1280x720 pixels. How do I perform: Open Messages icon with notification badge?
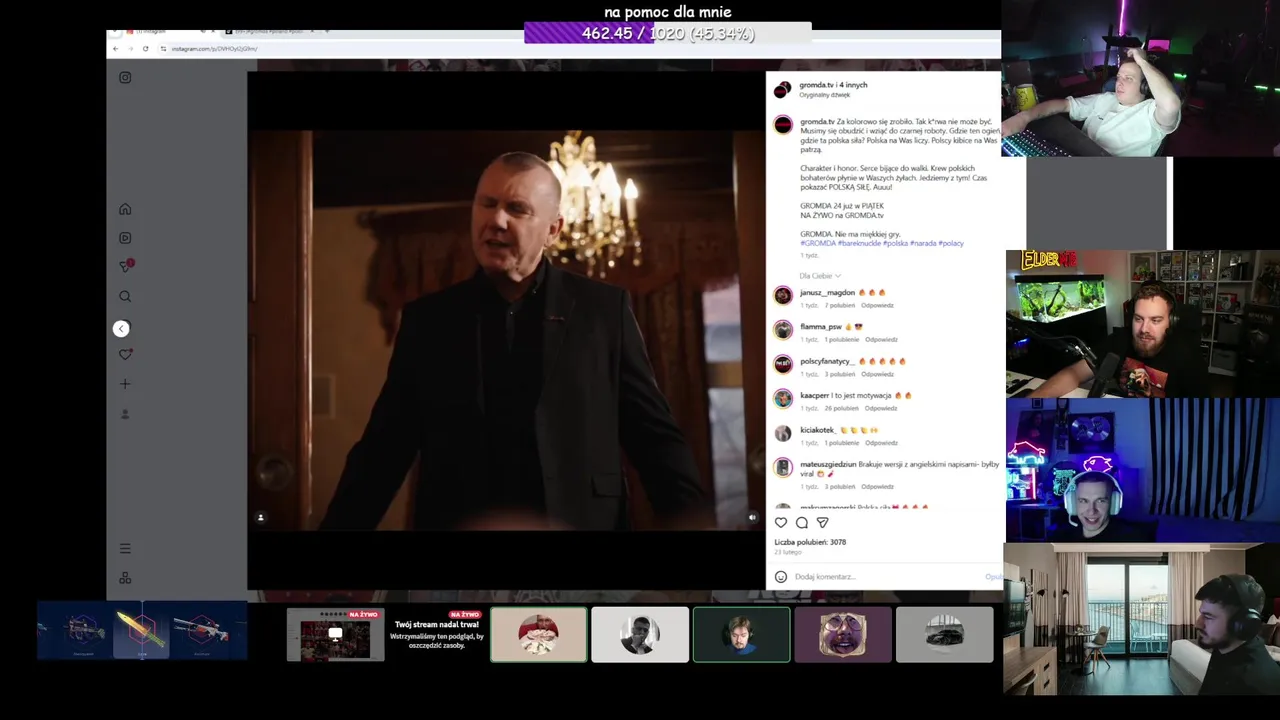pyautogui.click(x=126, y=266)
